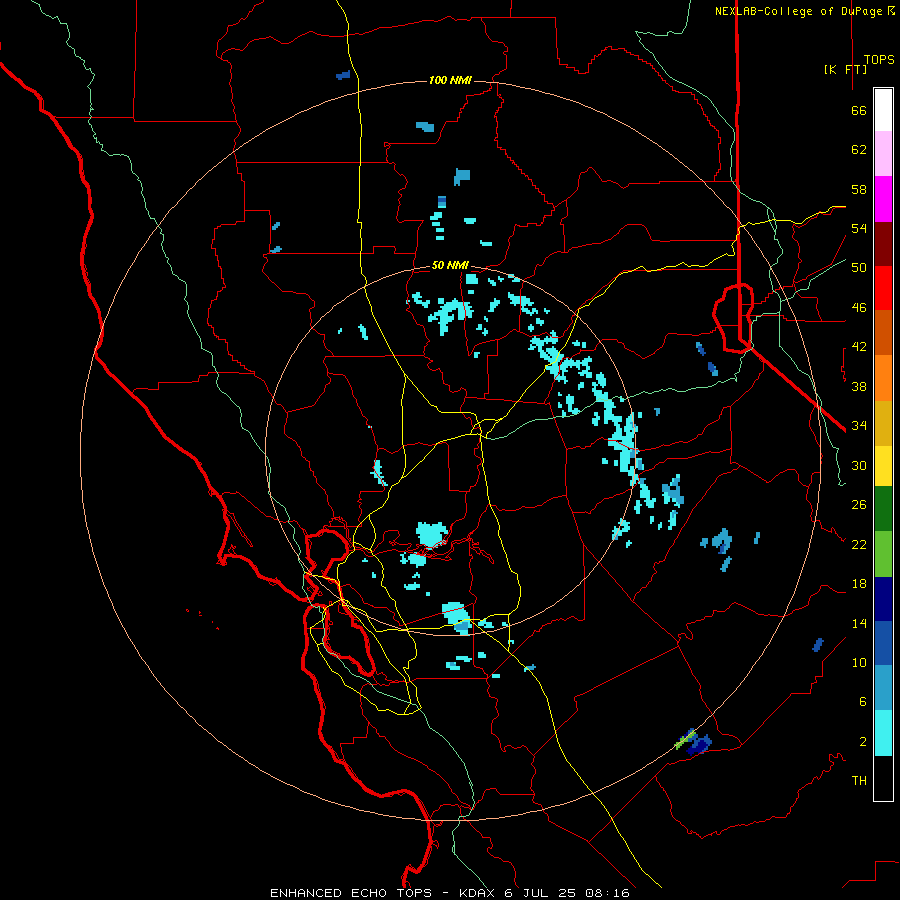Viewport: 900px width, 900px height.
Task: Click the 'TH' legend label
Action: (859, 781)
